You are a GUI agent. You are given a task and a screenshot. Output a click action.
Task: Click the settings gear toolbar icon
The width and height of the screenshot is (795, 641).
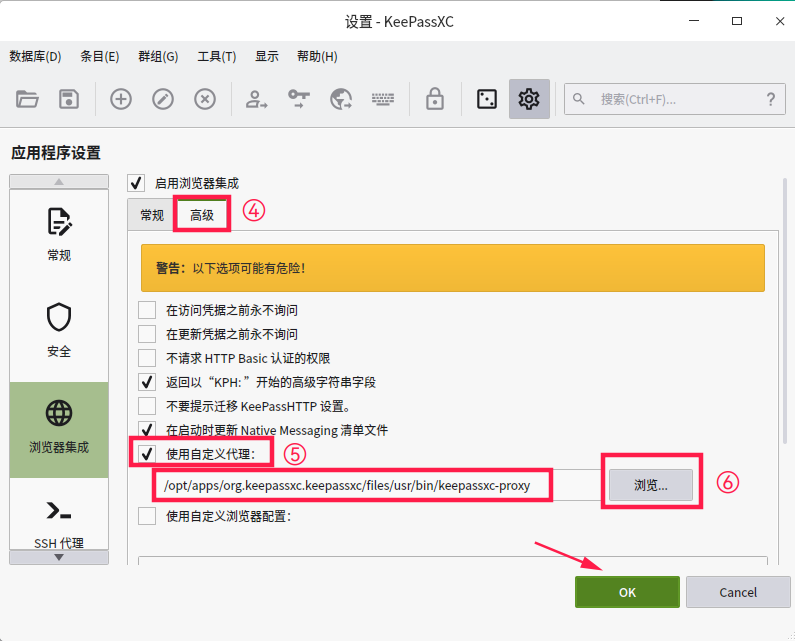[529, 99]
